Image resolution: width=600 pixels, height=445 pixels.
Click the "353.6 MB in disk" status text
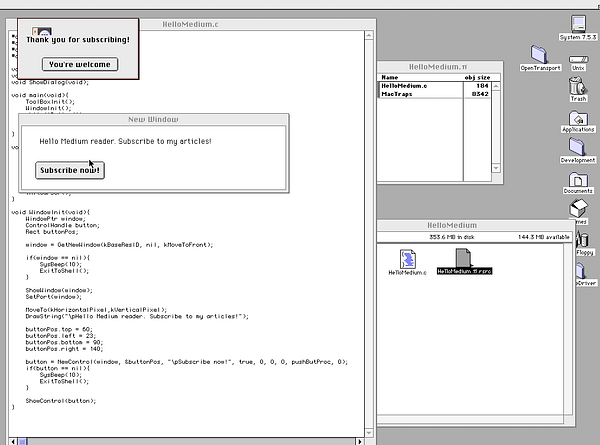[x=452, y=237]
